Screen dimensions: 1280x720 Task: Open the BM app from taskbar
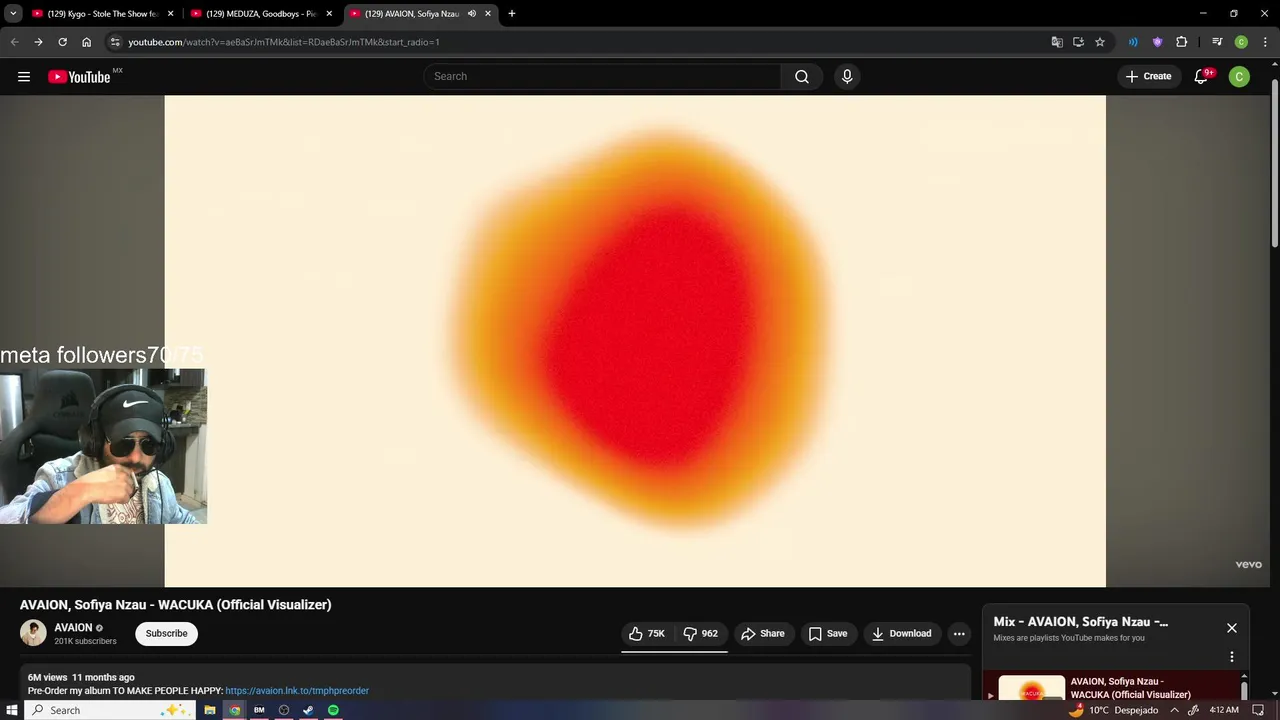pos(259,710)
